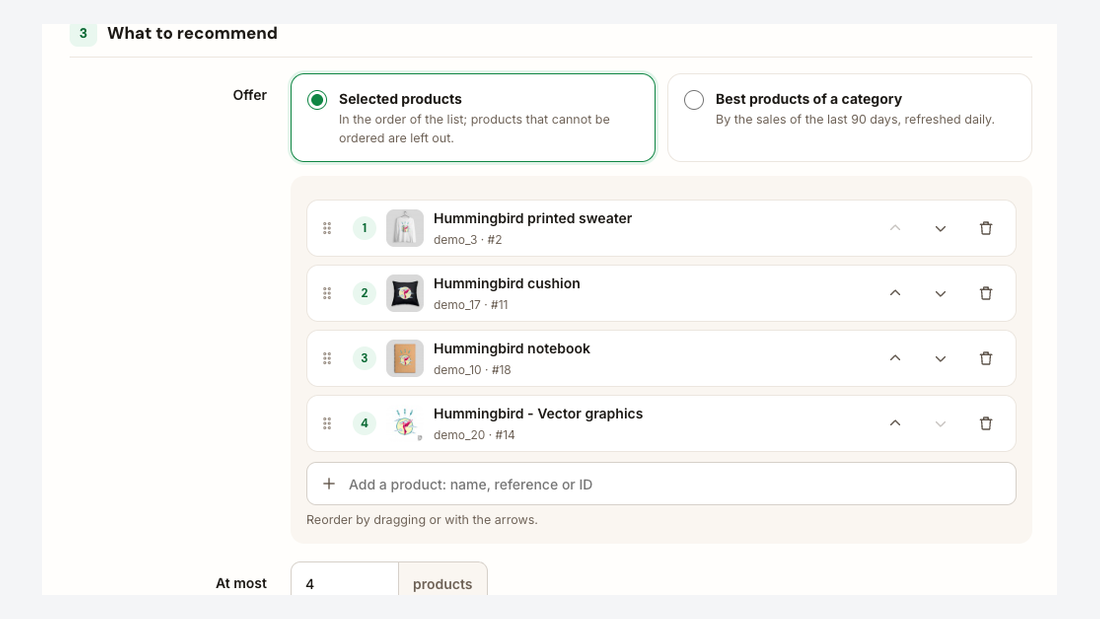
Task: Click position badge 1 of the sweater row
Action: click(x=364, y=228)
